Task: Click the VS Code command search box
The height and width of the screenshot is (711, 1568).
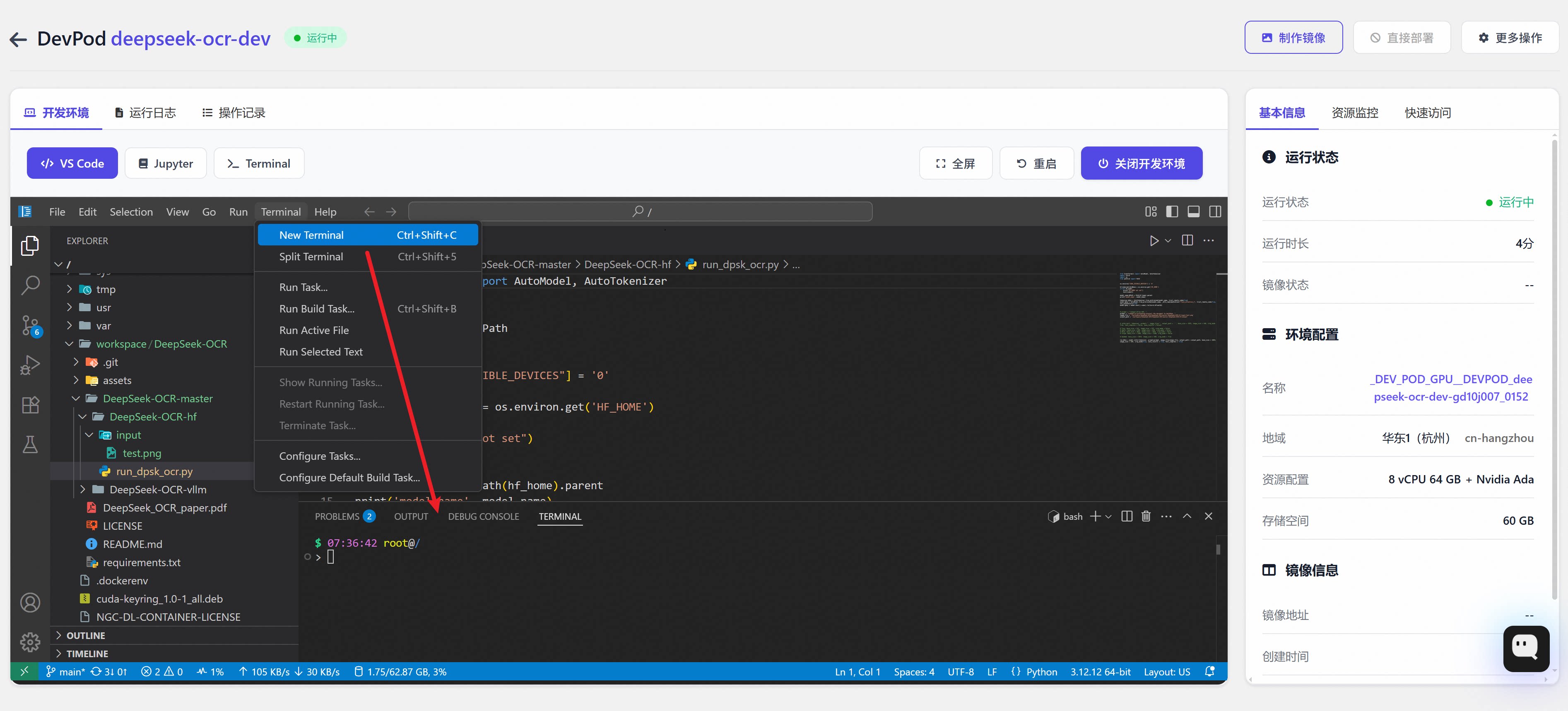Action: 641,211
